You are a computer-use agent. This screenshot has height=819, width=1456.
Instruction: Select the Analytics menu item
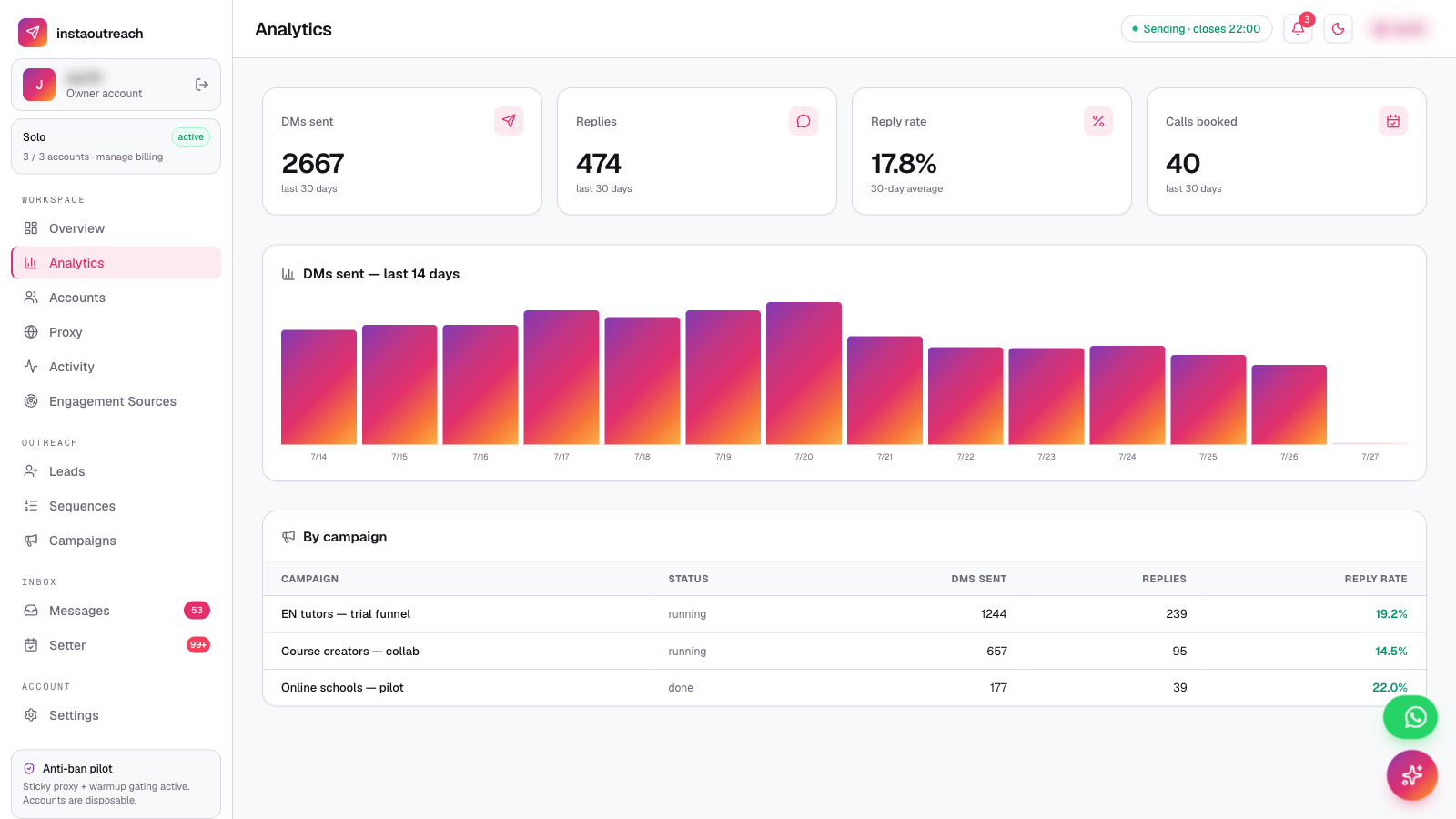point(116,263)
